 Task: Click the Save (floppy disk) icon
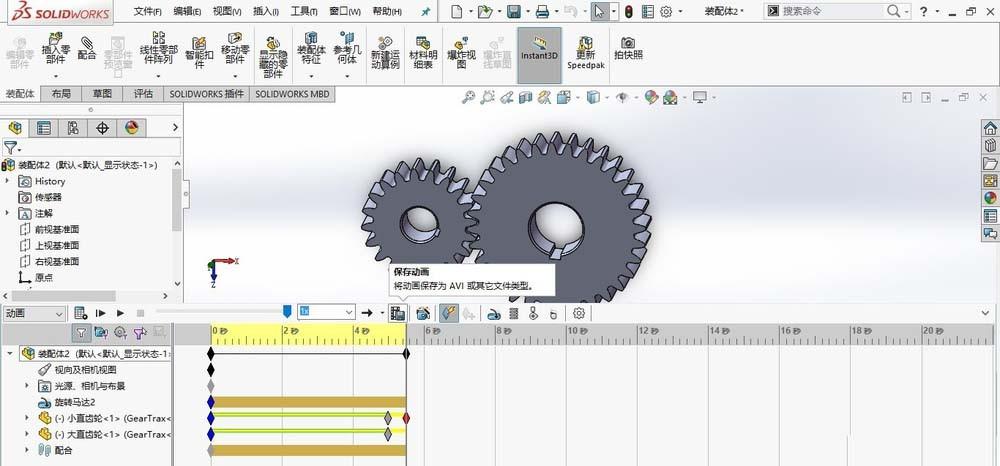(514, 11)
